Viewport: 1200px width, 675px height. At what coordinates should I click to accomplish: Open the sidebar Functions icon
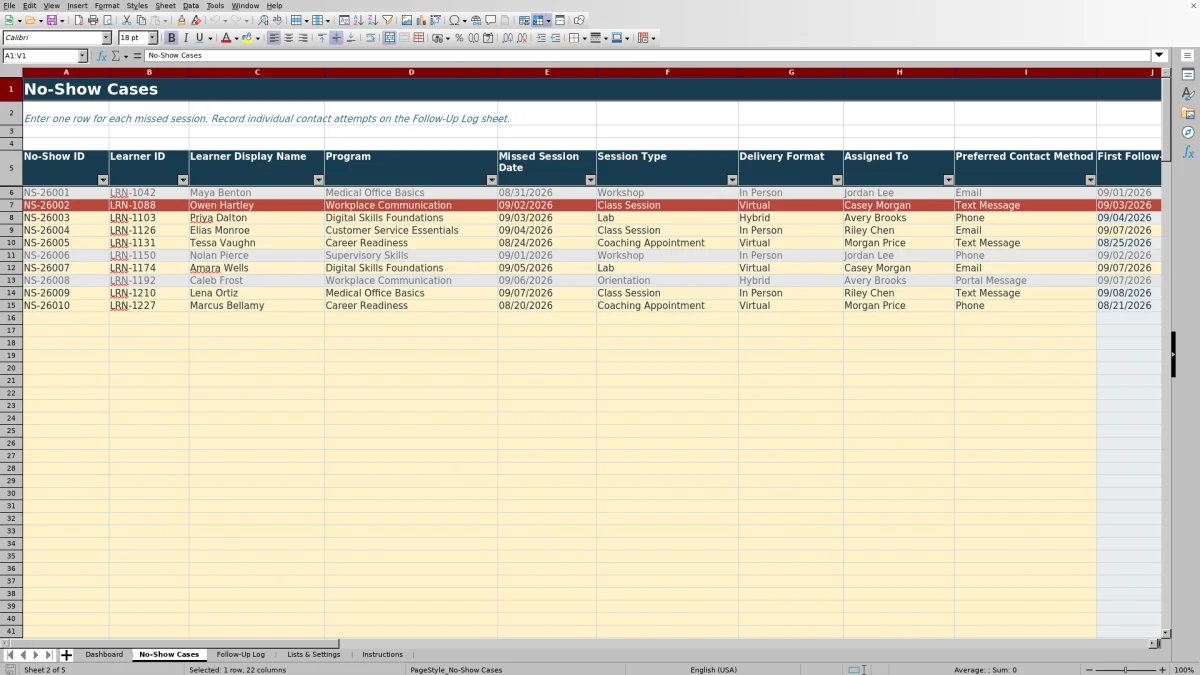(x=1188, y=152)
